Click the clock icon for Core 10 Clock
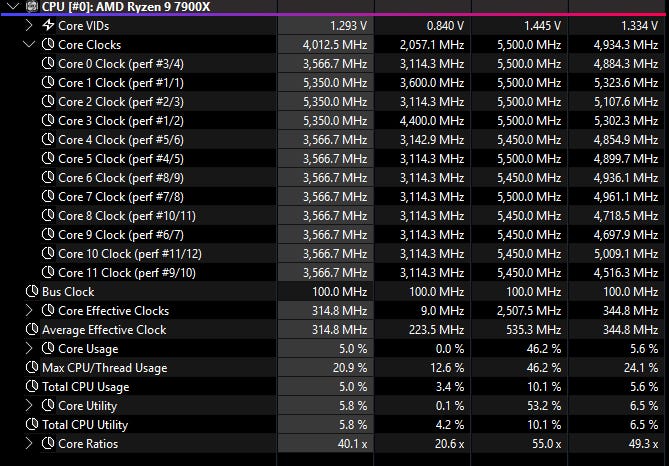The width and height of the screenshot is (669, 466). point(48,253)
